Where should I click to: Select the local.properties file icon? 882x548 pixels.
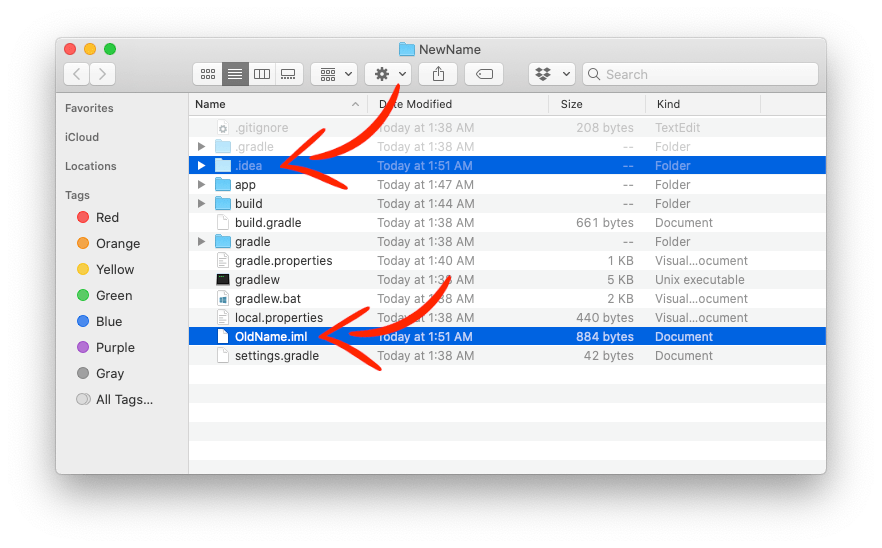tap(223, 318)
